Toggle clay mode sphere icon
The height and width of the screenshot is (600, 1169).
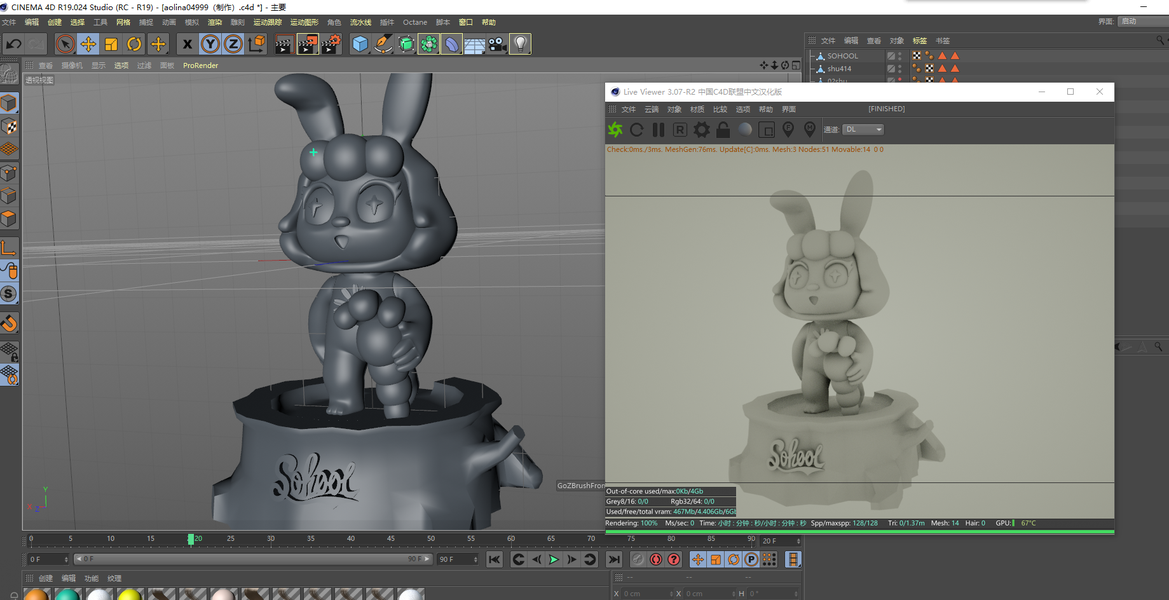tap(745, 130)
